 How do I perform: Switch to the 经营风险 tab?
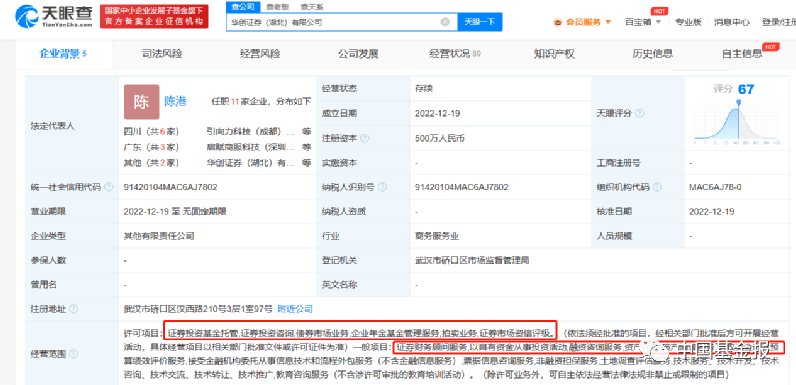tap(260, 54)
